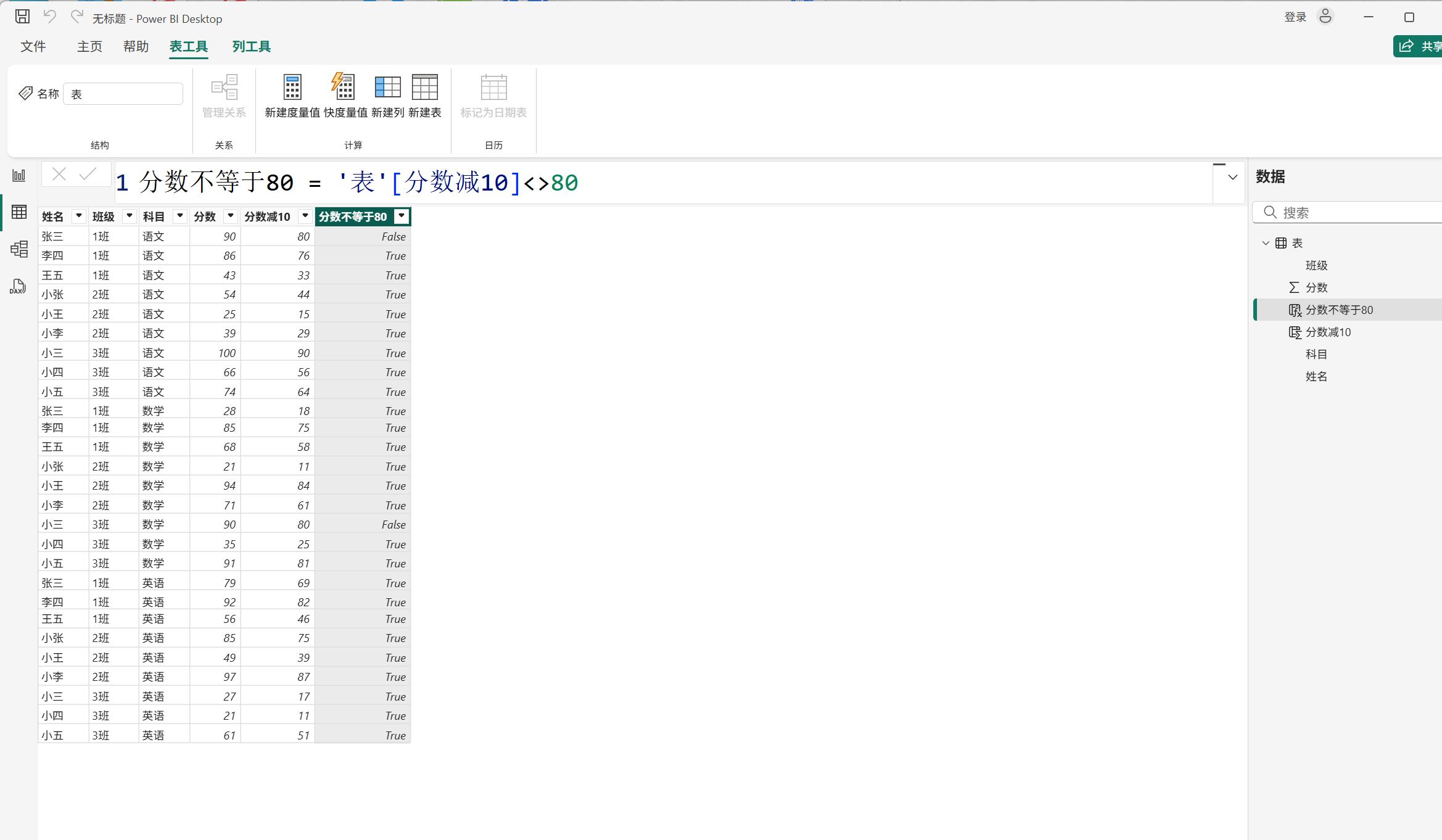Click the New Table (新建表) icon
This screenshot has height=840, width=1442.
click(424, 88)
